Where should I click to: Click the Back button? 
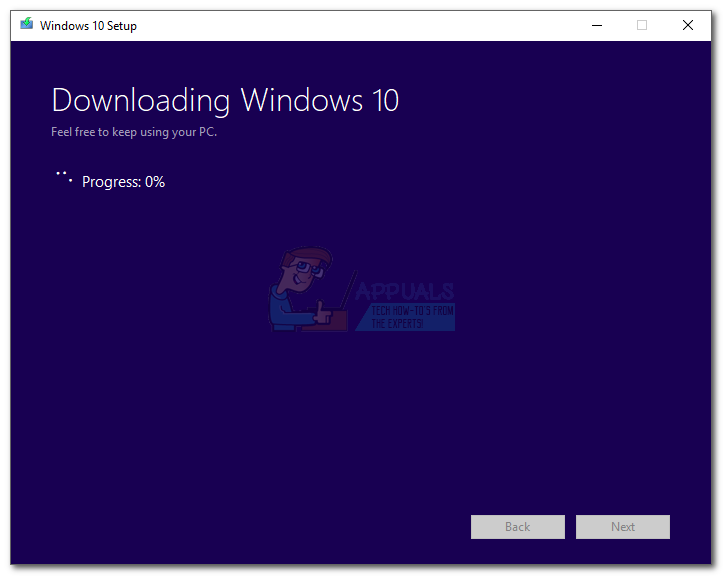(517, 527)
